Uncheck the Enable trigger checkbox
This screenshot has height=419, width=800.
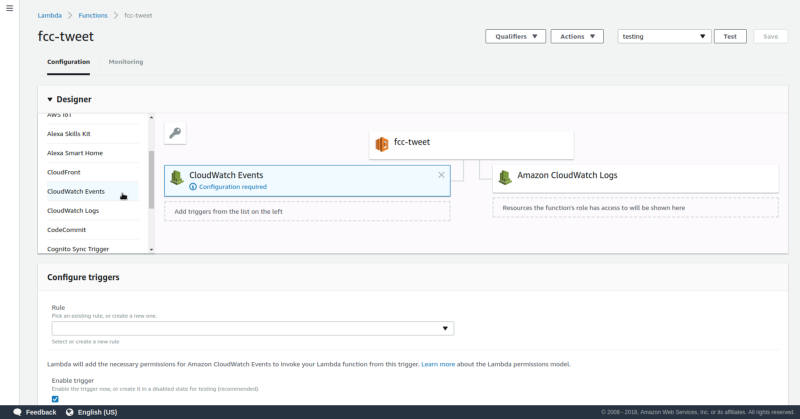pyautogui.click(x=55, y=399)
